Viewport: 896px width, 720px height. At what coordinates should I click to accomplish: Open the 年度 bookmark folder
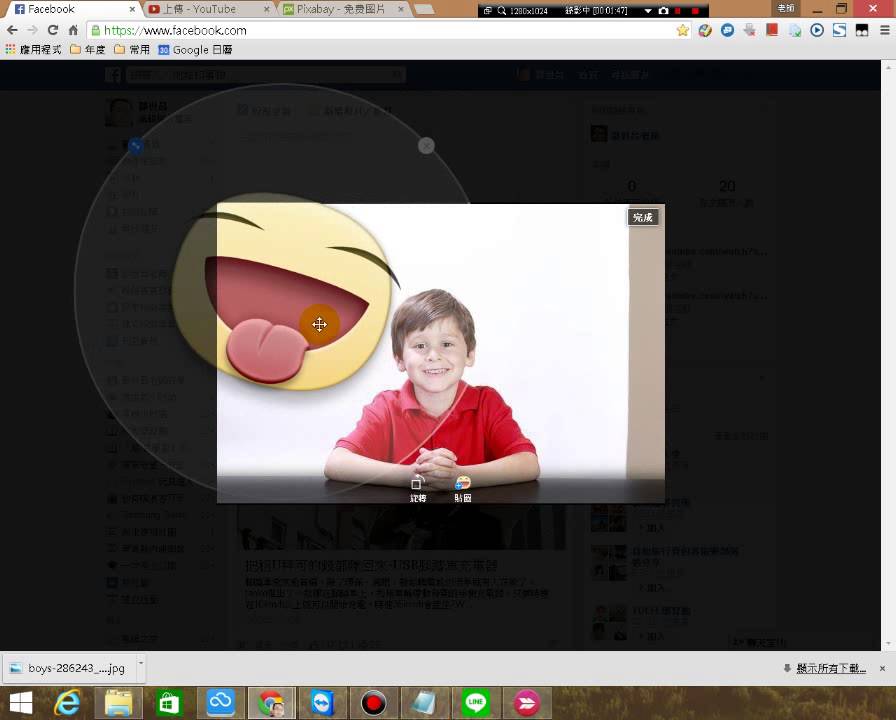[x=87, y=50]
